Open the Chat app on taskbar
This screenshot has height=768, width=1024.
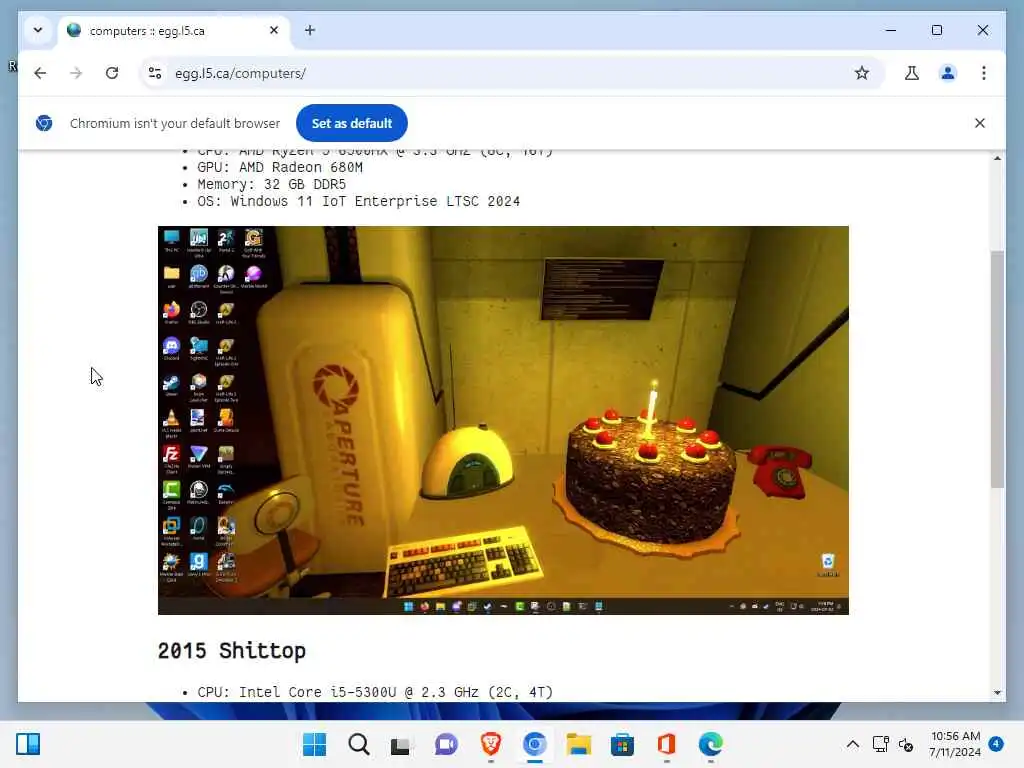point(447,744)
